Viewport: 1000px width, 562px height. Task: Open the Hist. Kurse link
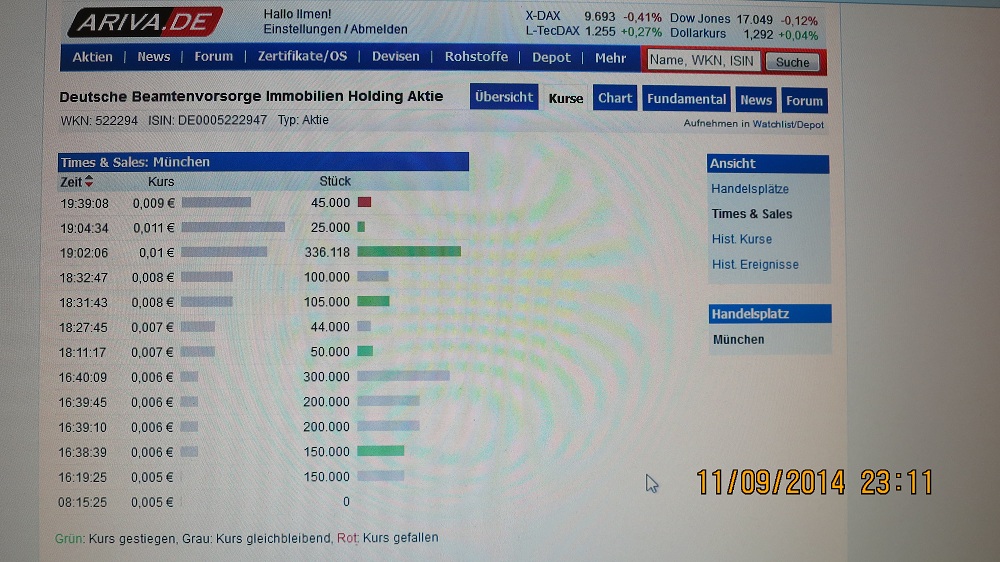[741, 239]
